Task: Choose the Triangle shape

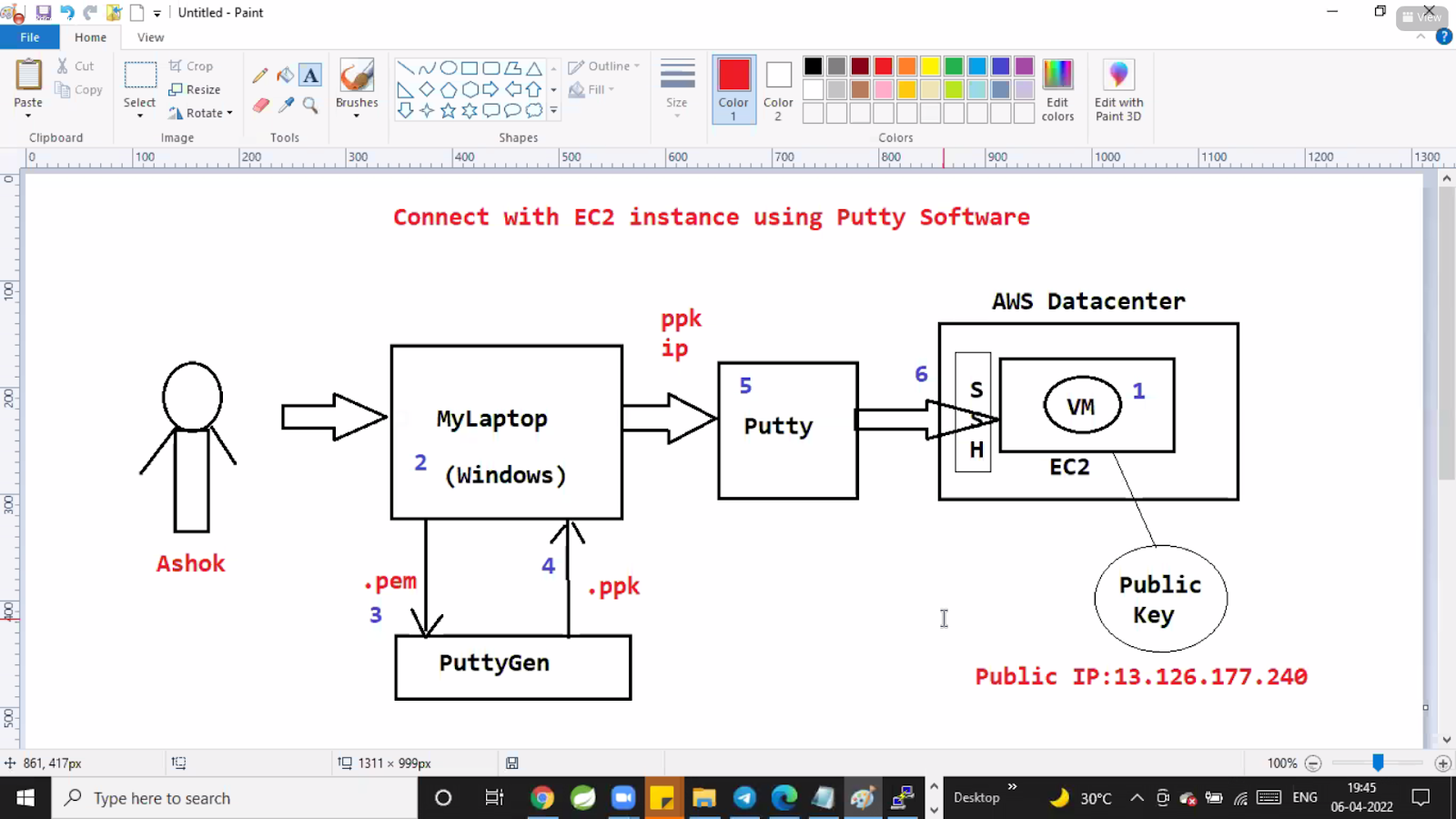Action: [x=534, y=68]
